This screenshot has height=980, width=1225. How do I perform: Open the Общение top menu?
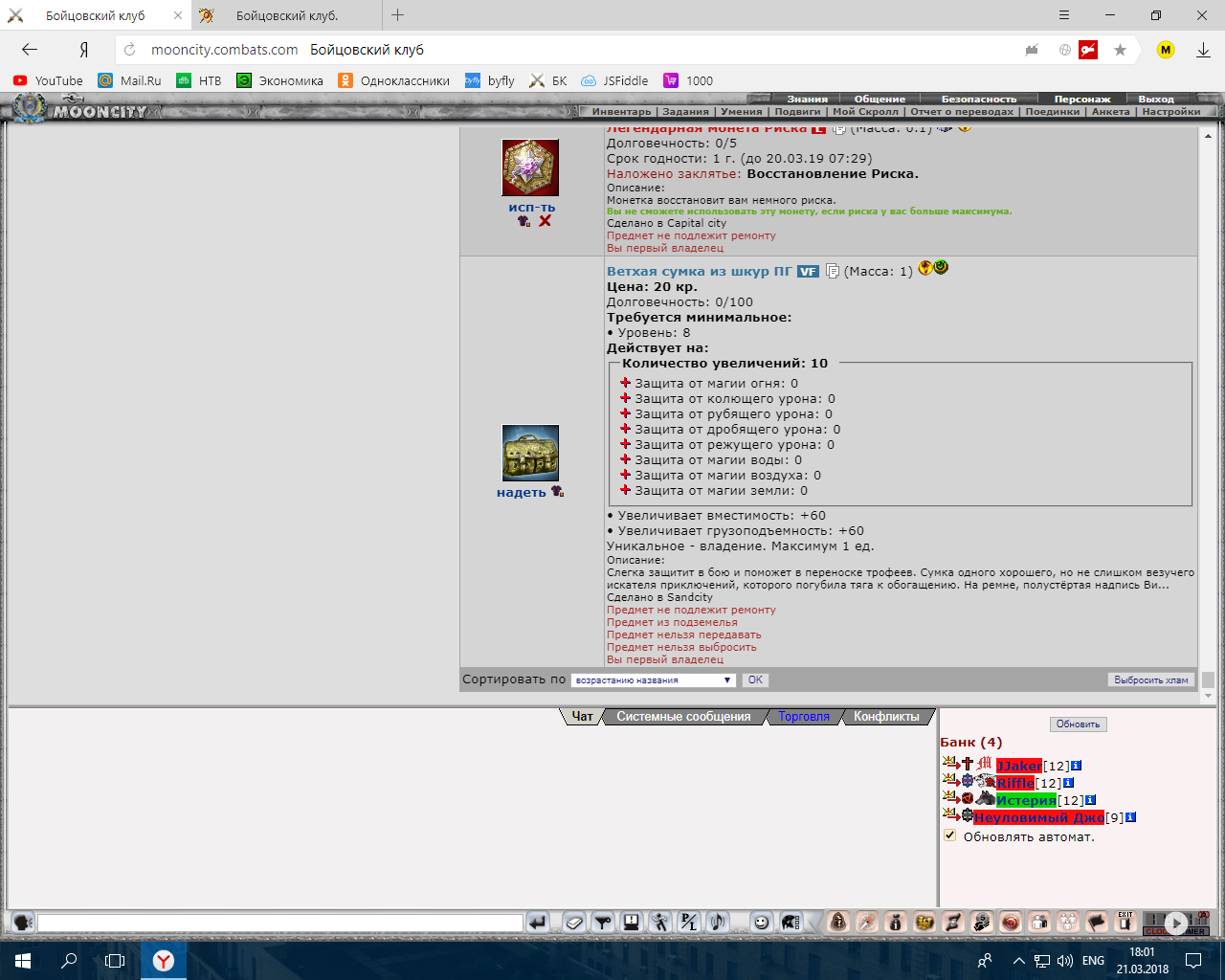tap(880, 99)
